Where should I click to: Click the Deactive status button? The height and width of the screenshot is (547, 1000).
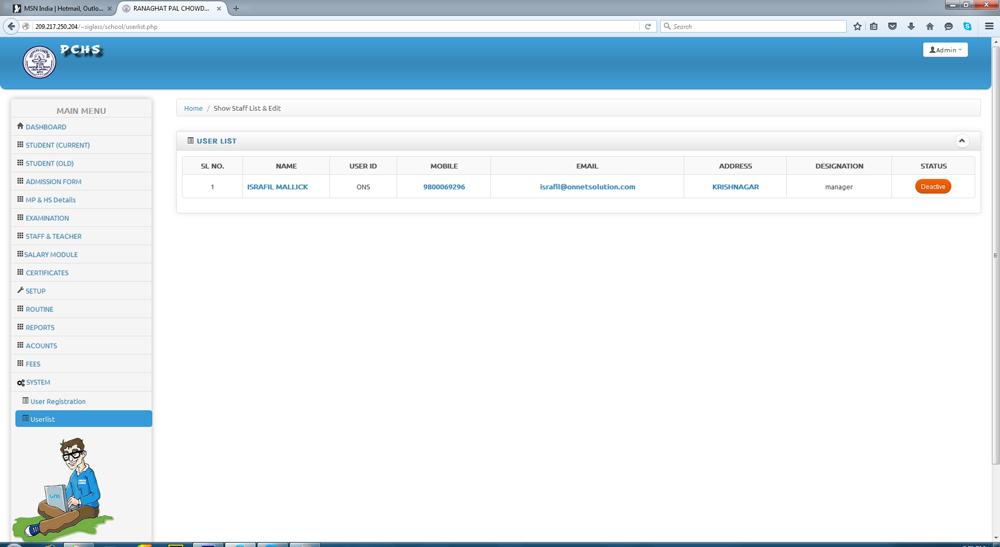tap(933, 187)
